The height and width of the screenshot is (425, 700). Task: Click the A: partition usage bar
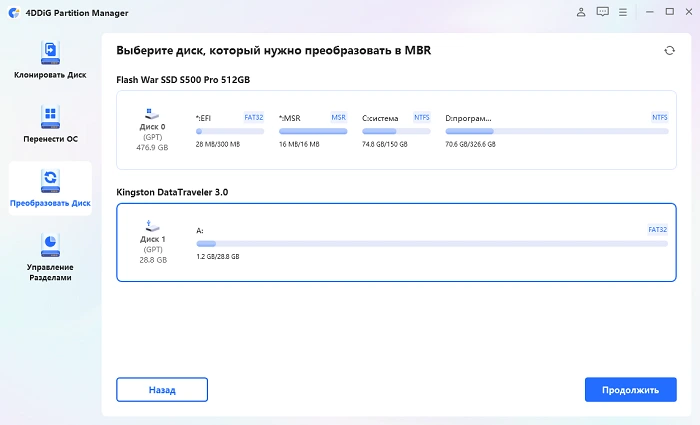point(432,244)
